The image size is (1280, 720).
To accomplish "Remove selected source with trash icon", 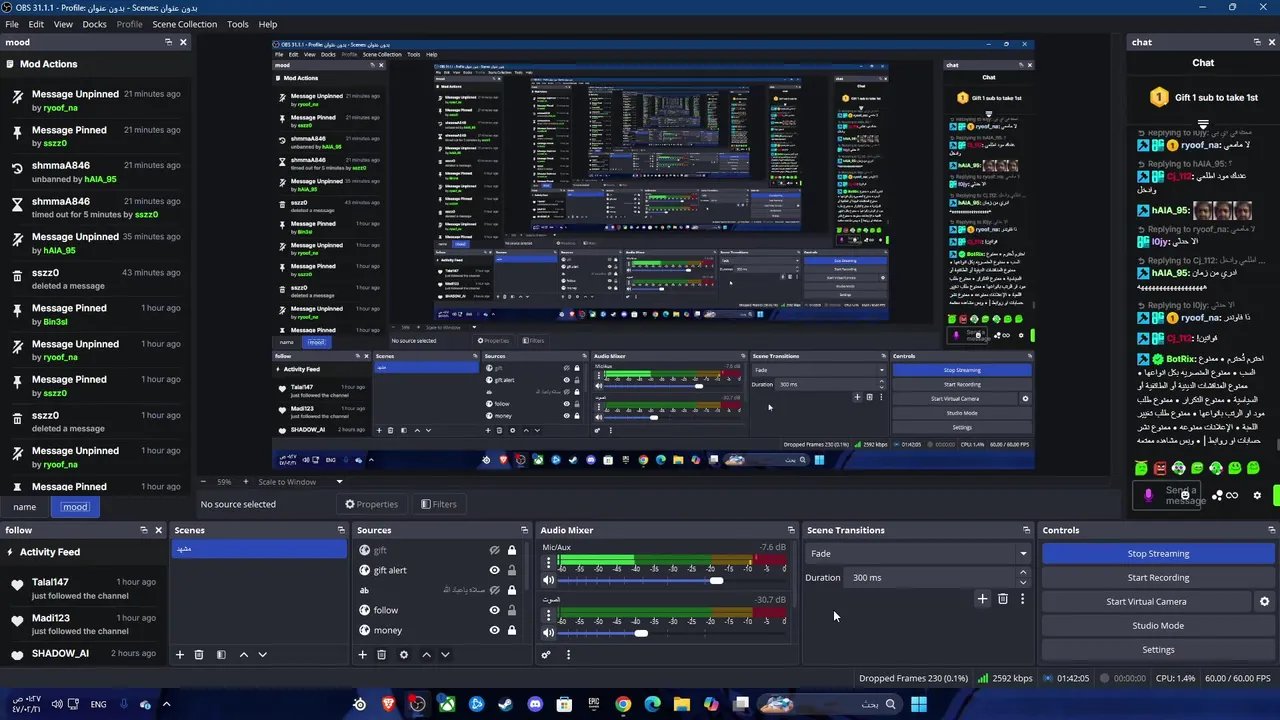I will (x=381, y=655).
